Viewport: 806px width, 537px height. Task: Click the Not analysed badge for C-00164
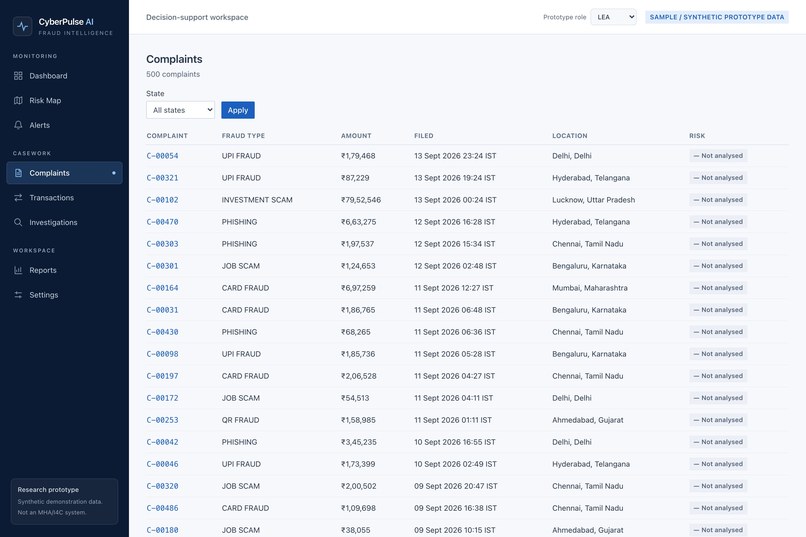pos(718,288)
